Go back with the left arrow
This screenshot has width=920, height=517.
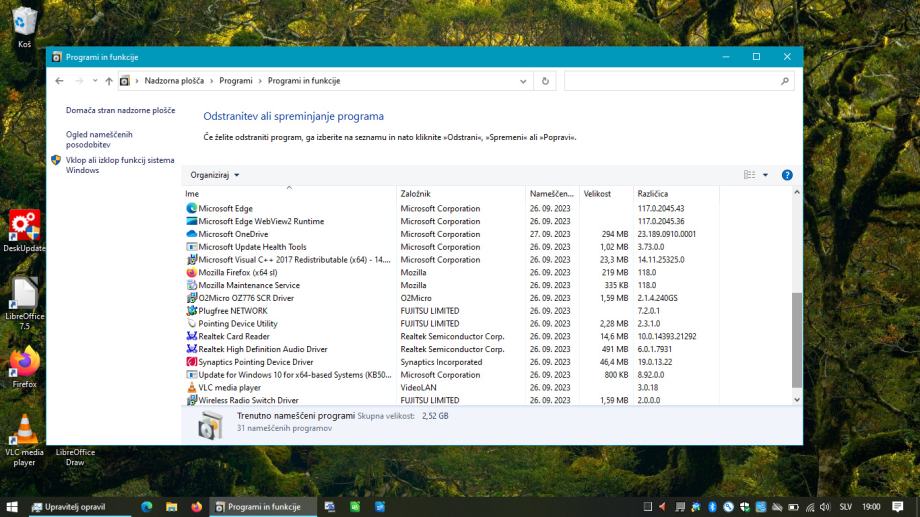[x=59, y=81]
